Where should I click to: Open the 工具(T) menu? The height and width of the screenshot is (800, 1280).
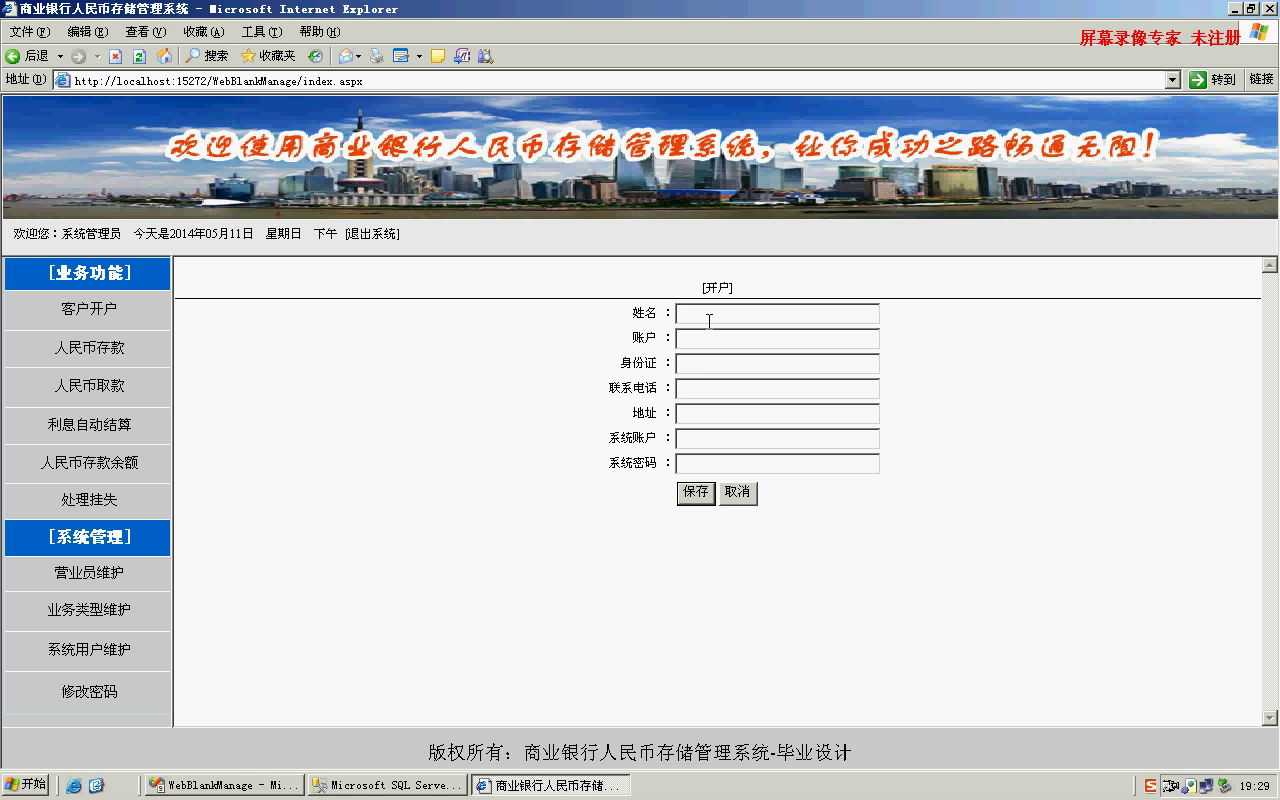tap(260, 32)
